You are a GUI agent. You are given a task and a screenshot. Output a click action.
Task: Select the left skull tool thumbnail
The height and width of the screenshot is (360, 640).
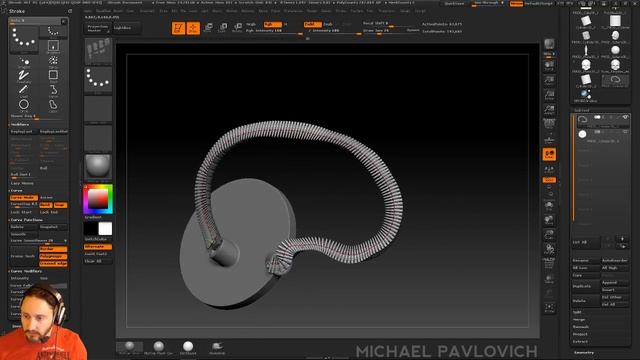pyautogui.click(x=586, y=65)
